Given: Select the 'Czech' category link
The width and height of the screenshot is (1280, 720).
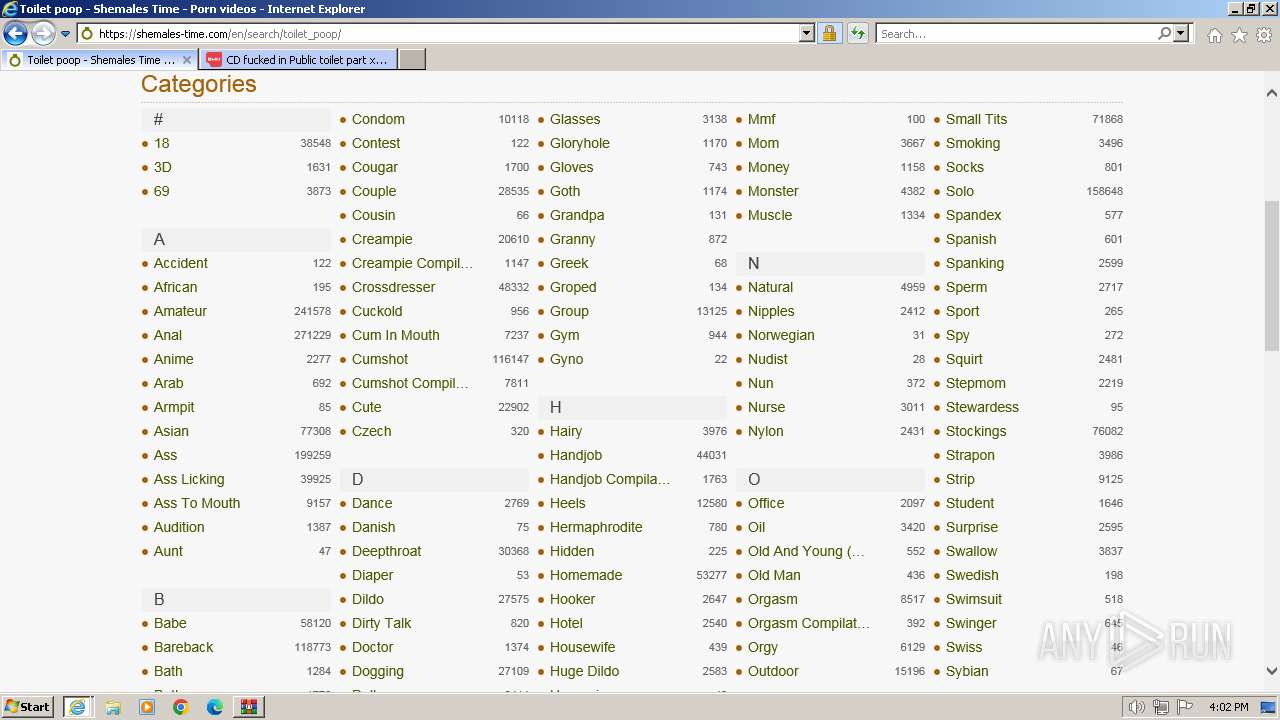Looking at the screenshot, I should (371, 431).
